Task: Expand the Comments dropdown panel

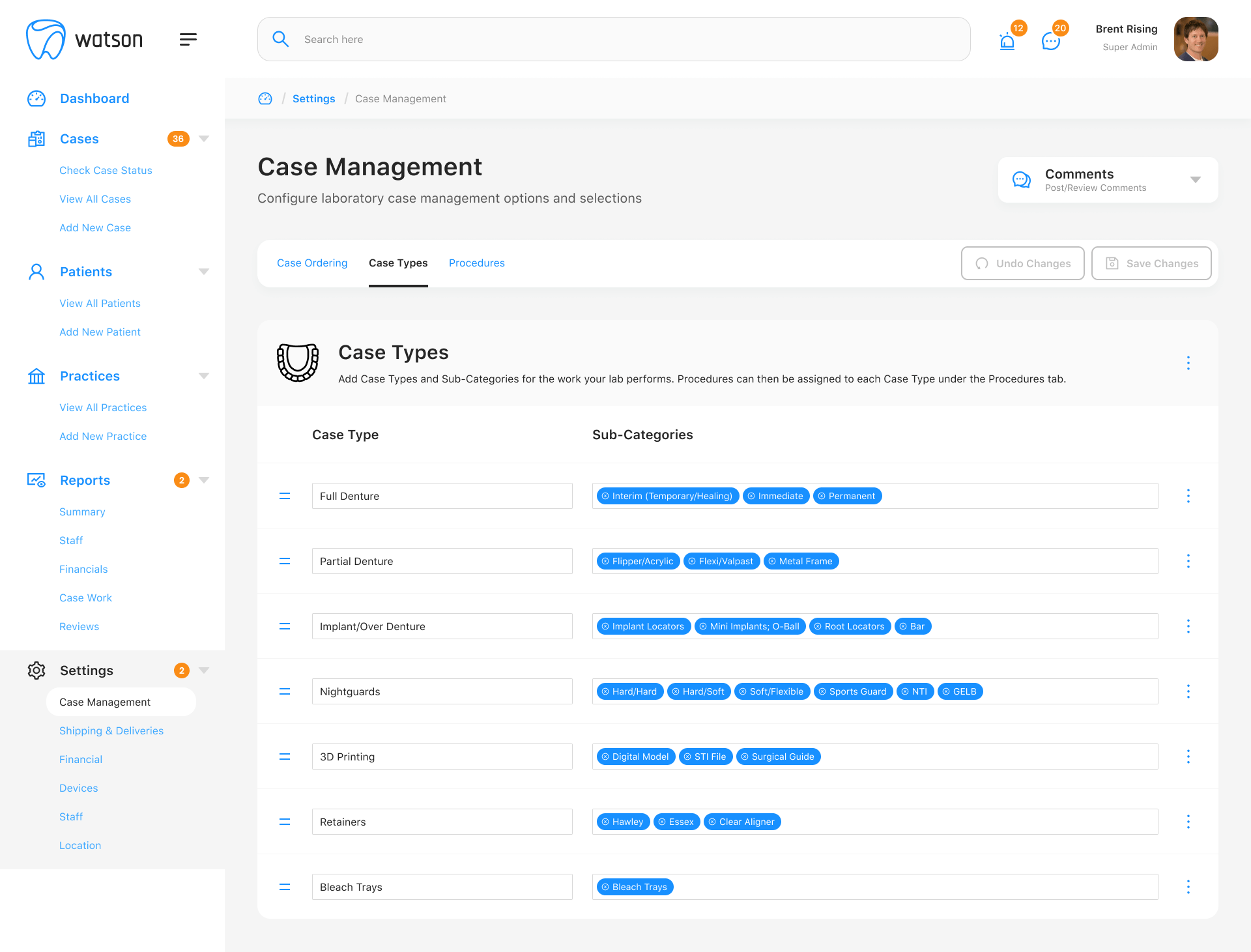Action: coord(1195,180)
